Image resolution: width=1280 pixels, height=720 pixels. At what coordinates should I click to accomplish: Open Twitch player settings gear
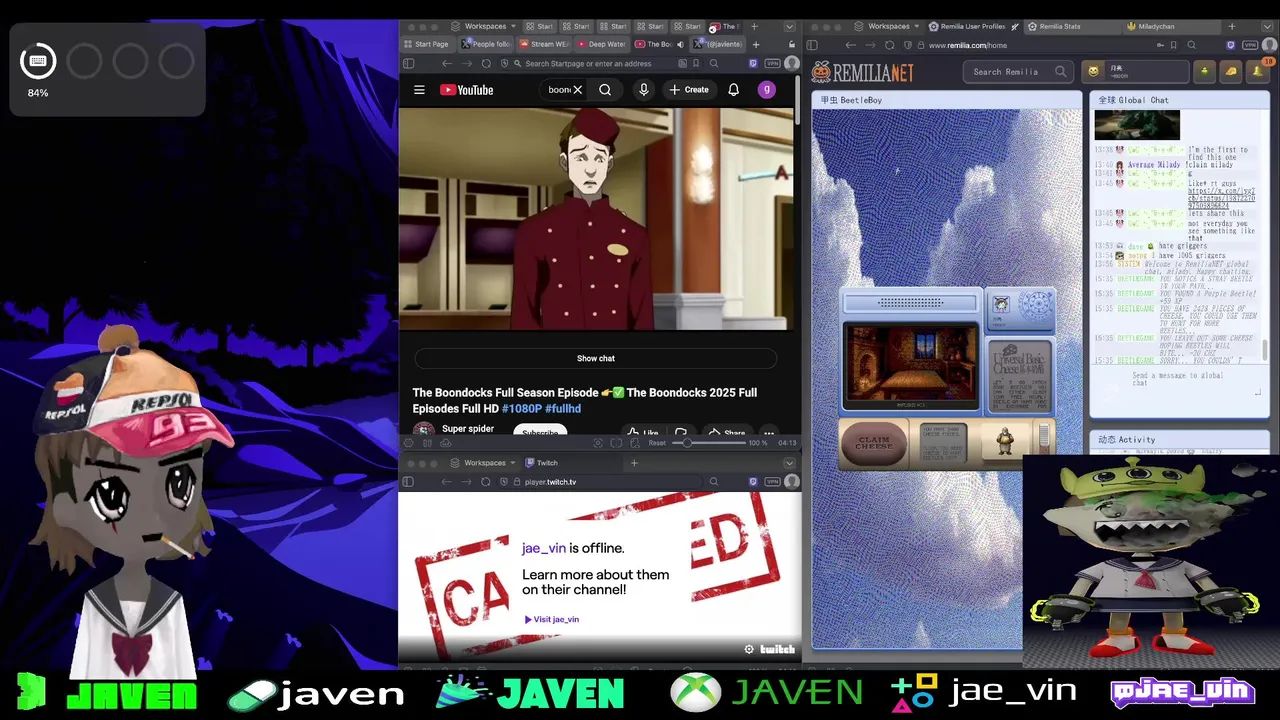[749, 649]
